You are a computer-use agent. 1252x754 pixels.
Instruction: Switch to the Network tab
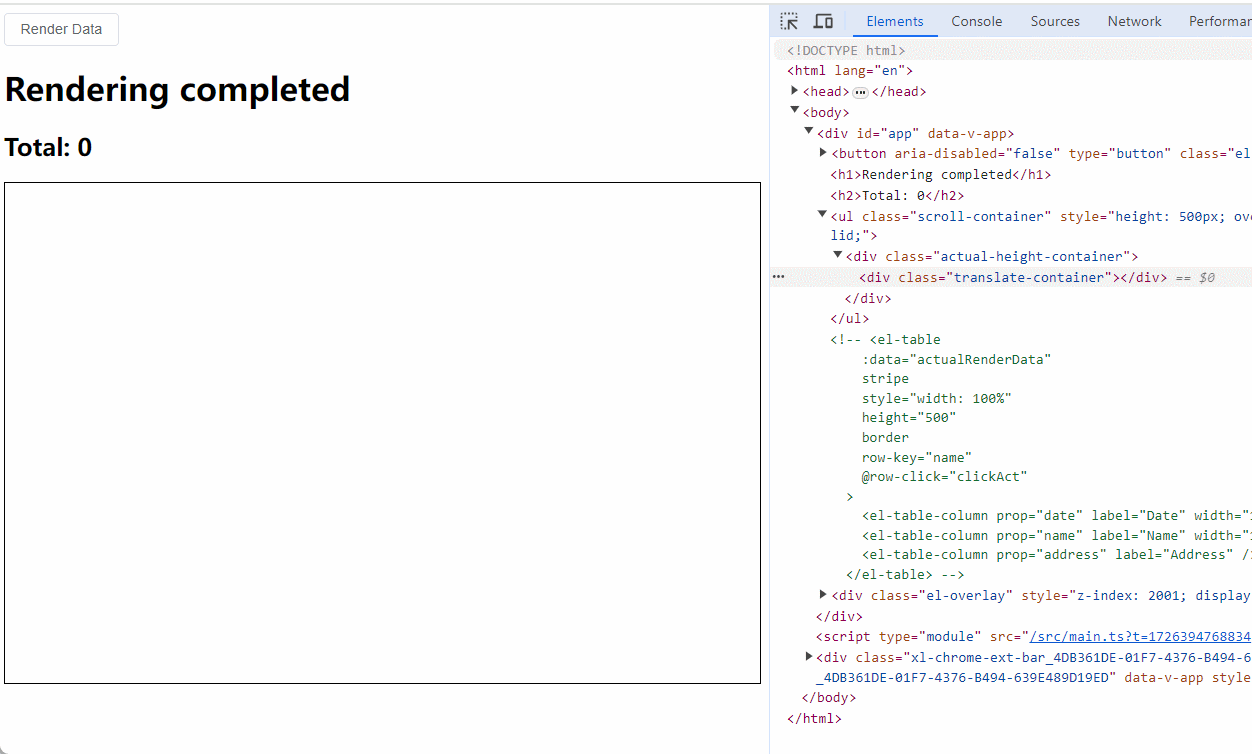point(1134,21)
